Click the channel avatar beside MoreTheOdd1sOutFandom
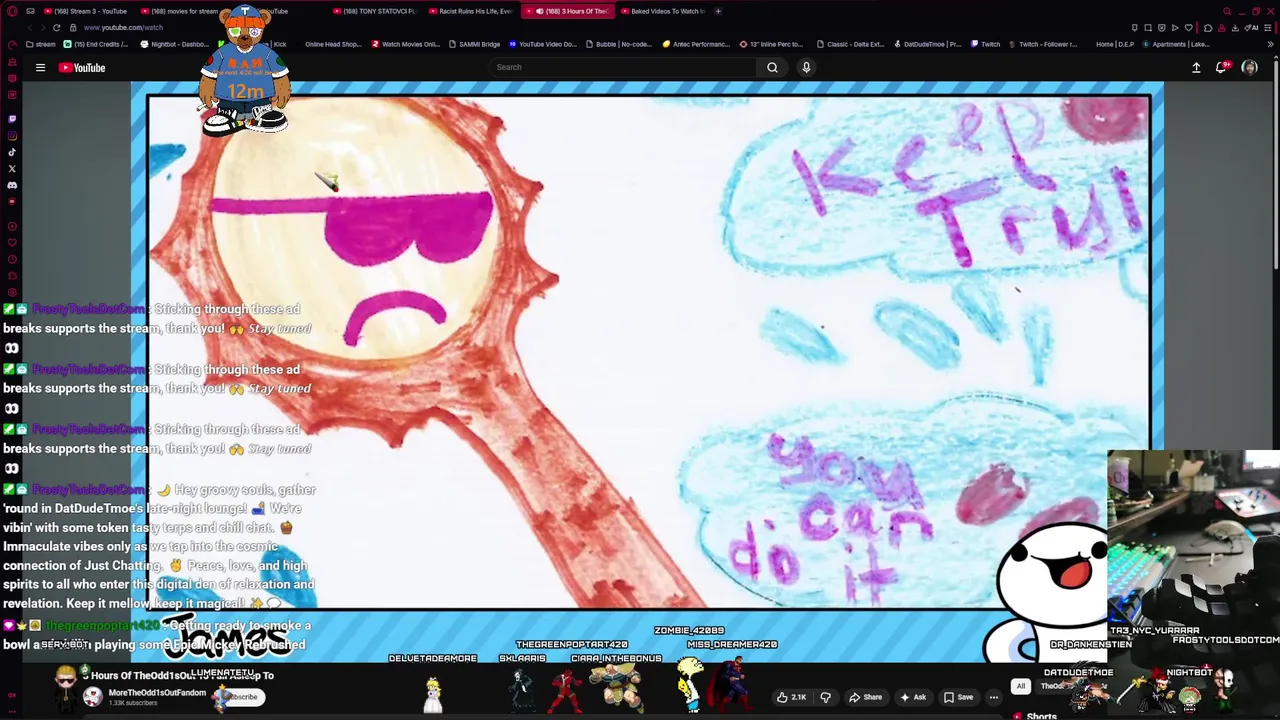The image size is (1280, 720). pyautogui.click(x=92, y=696)
